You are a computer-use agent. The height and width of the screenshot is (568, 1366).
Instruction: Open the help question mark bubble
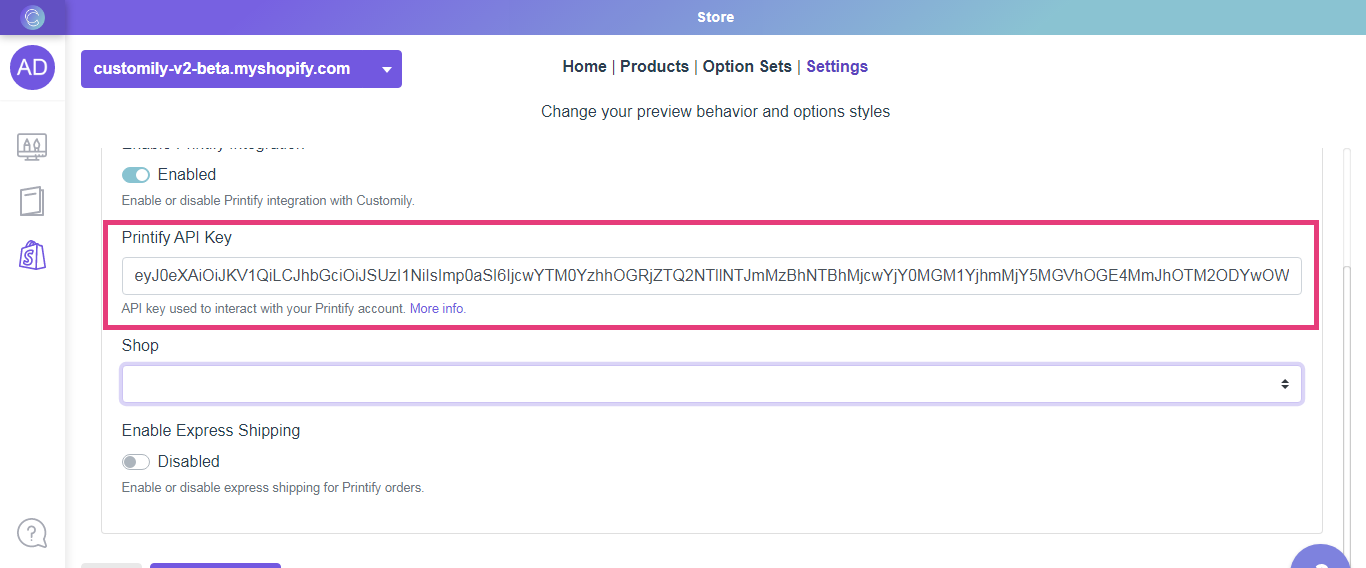pos(32,532)
